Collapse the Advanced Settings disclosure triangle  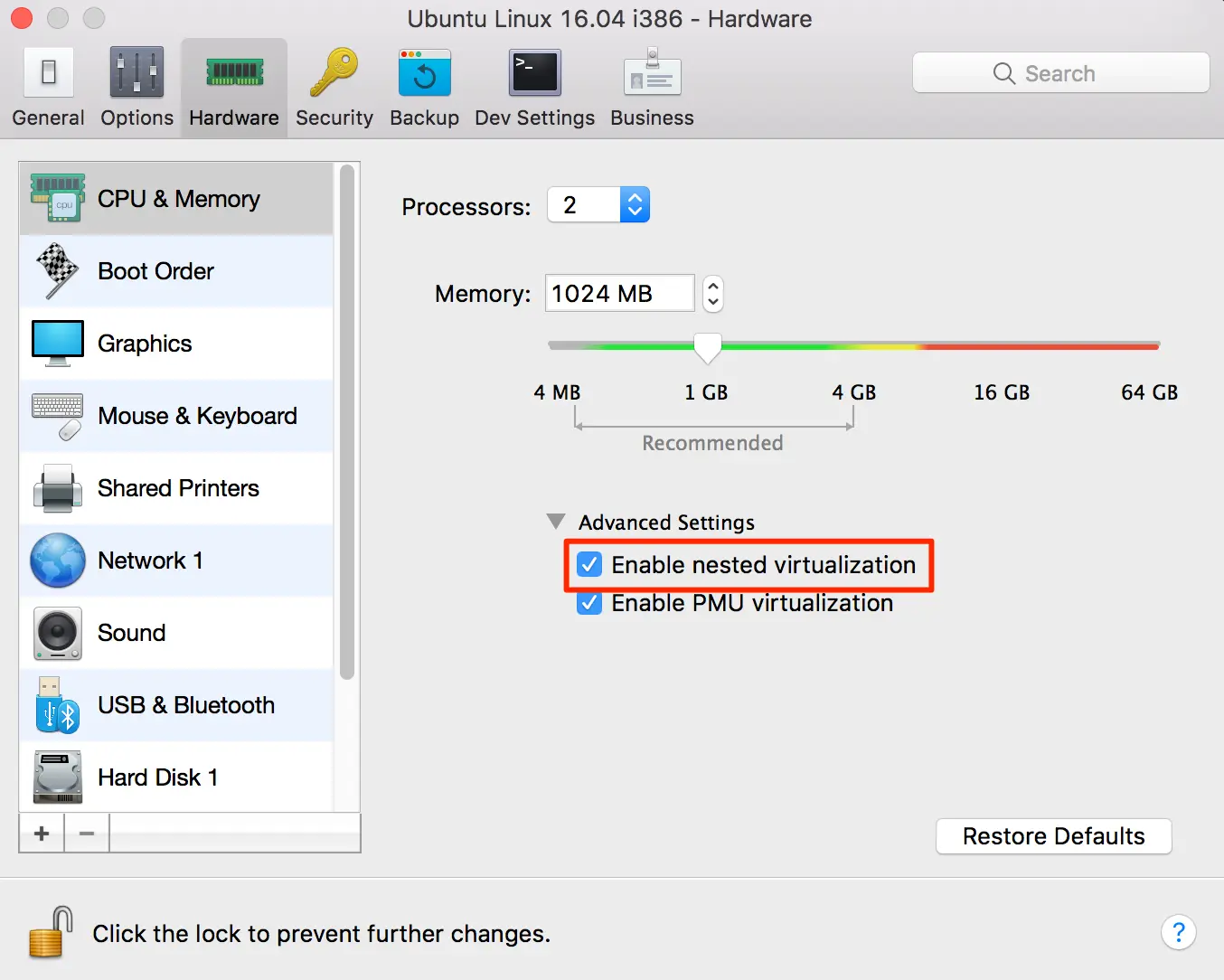point(556,522)
